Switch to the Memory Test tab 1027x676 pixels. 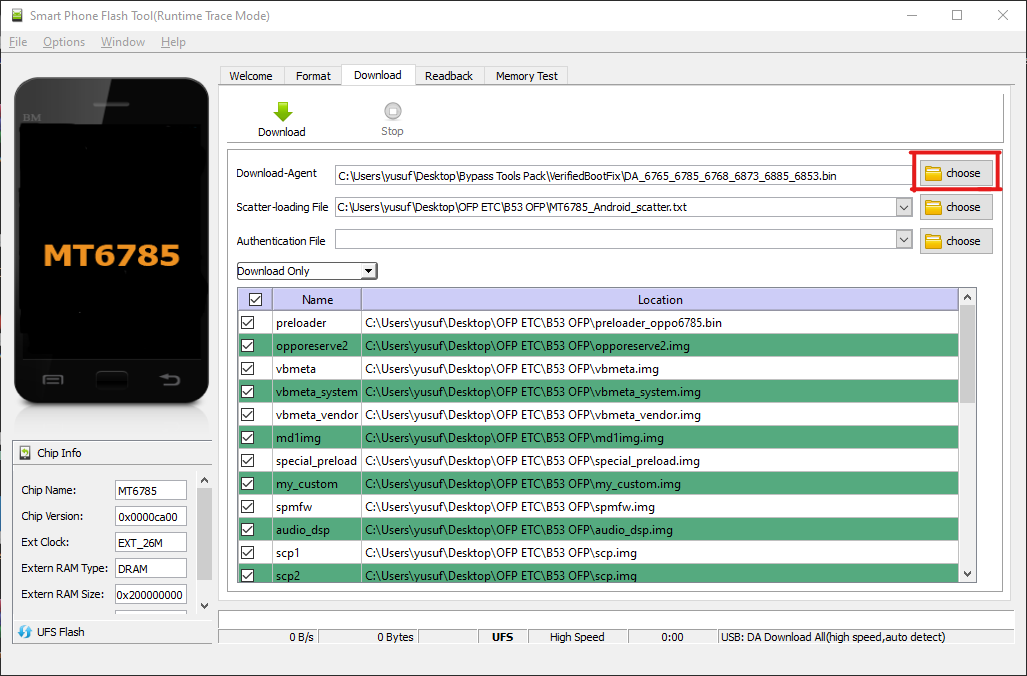click(x=527, y=76)
